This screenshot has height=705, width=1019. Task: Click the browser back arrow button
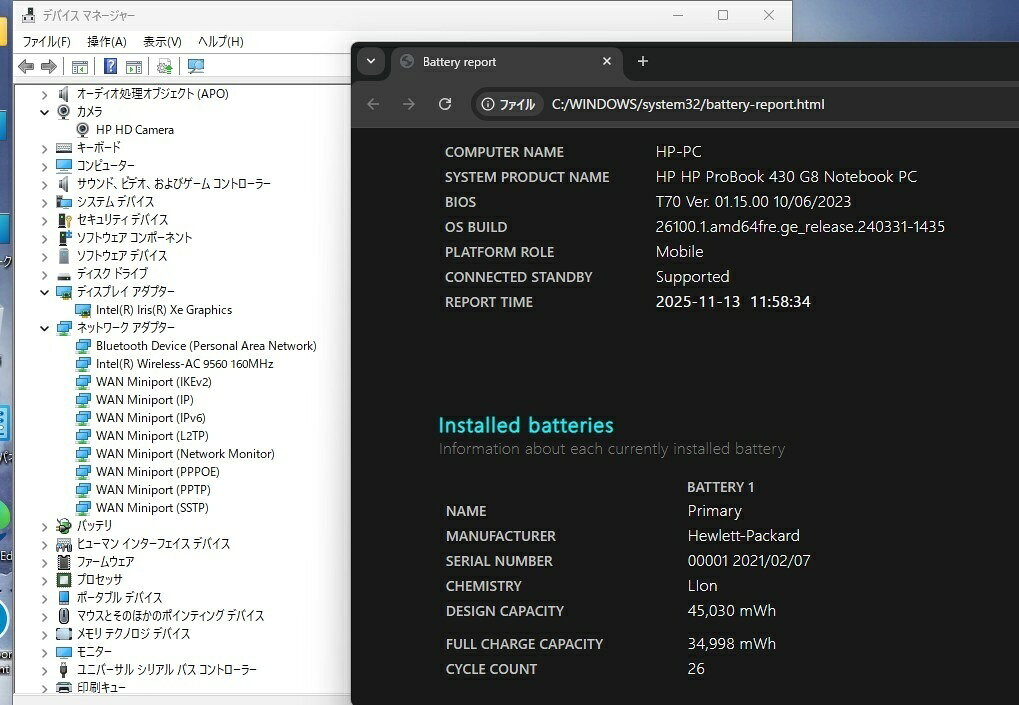(373, 104)
